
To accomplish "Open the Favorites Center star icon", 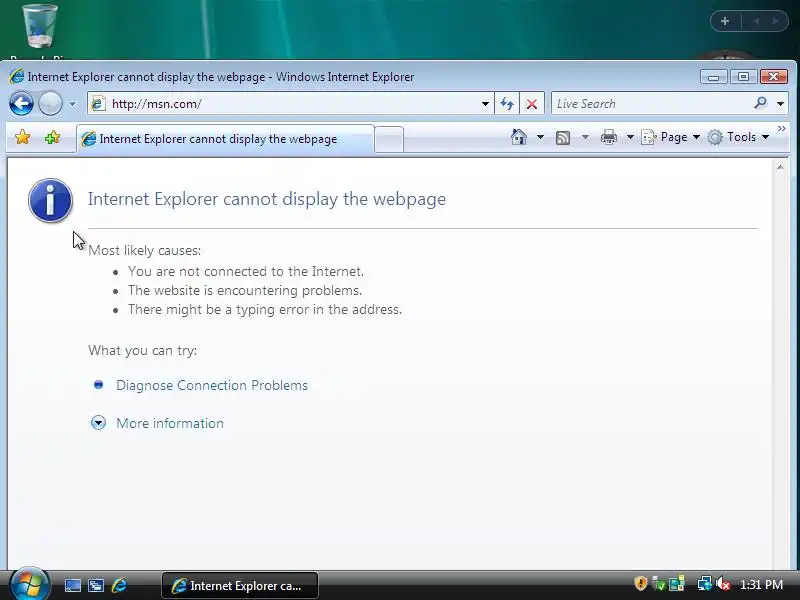I will (22, 137).
